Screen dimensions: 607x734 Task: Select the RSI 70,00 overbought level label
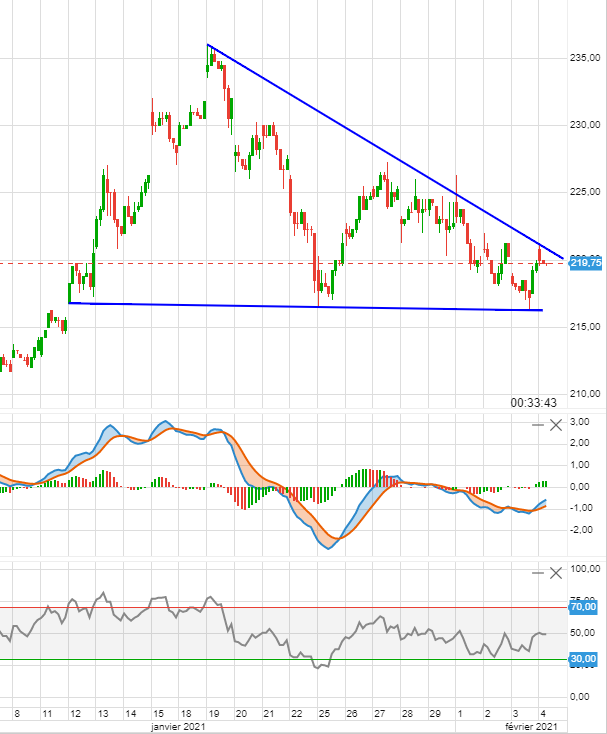click(x=584, y=607)
